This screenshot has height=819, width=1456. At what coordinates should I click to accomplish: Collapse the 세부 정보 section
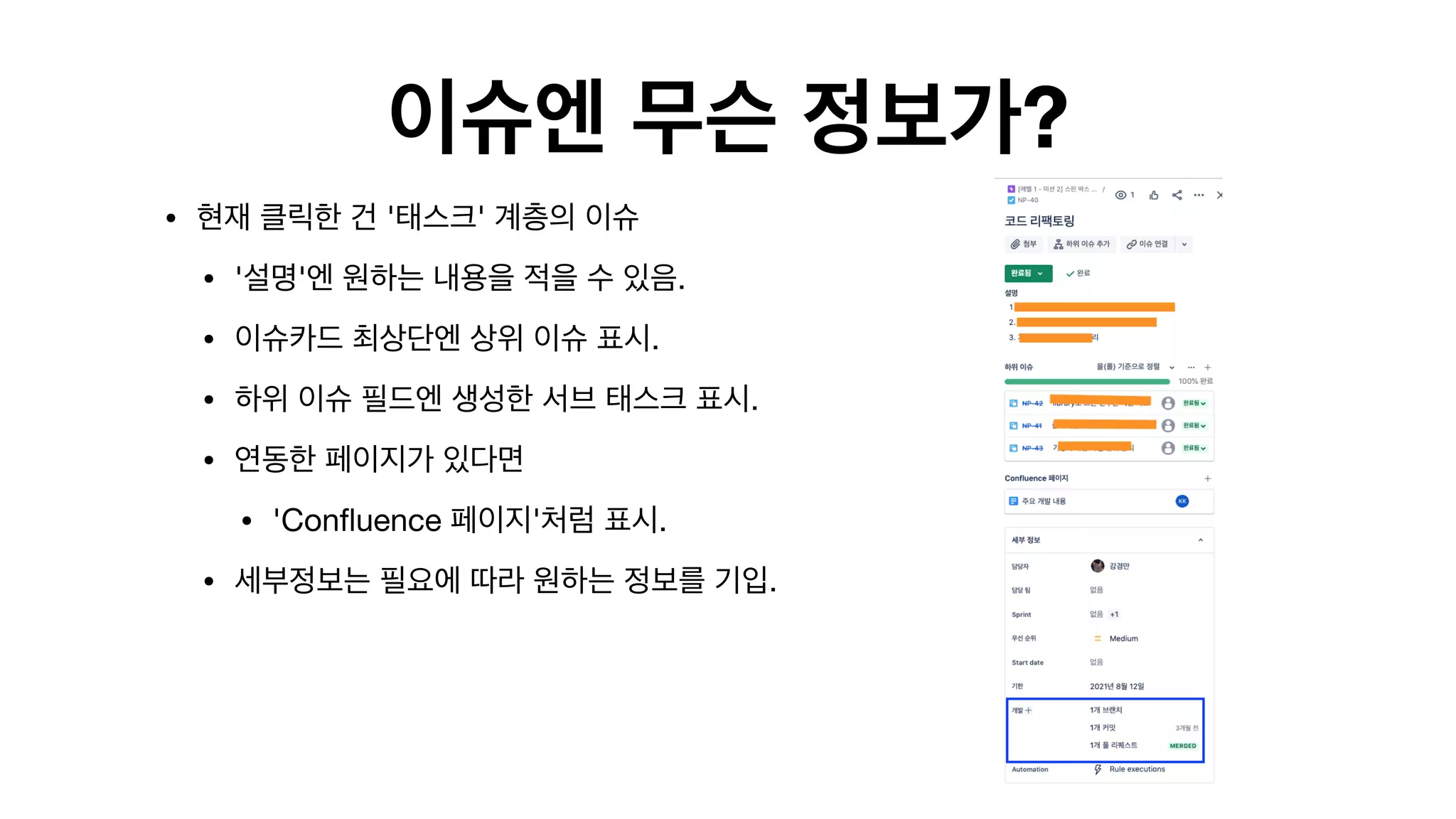tap(1201, 540)
